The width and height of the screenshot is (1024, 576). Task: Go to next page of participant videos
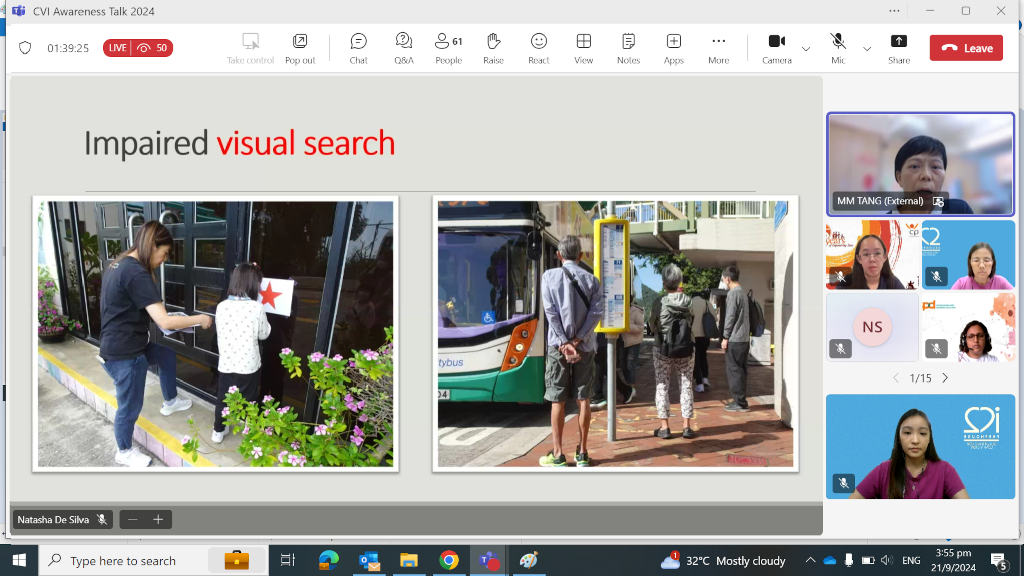[x=945, y=378]
